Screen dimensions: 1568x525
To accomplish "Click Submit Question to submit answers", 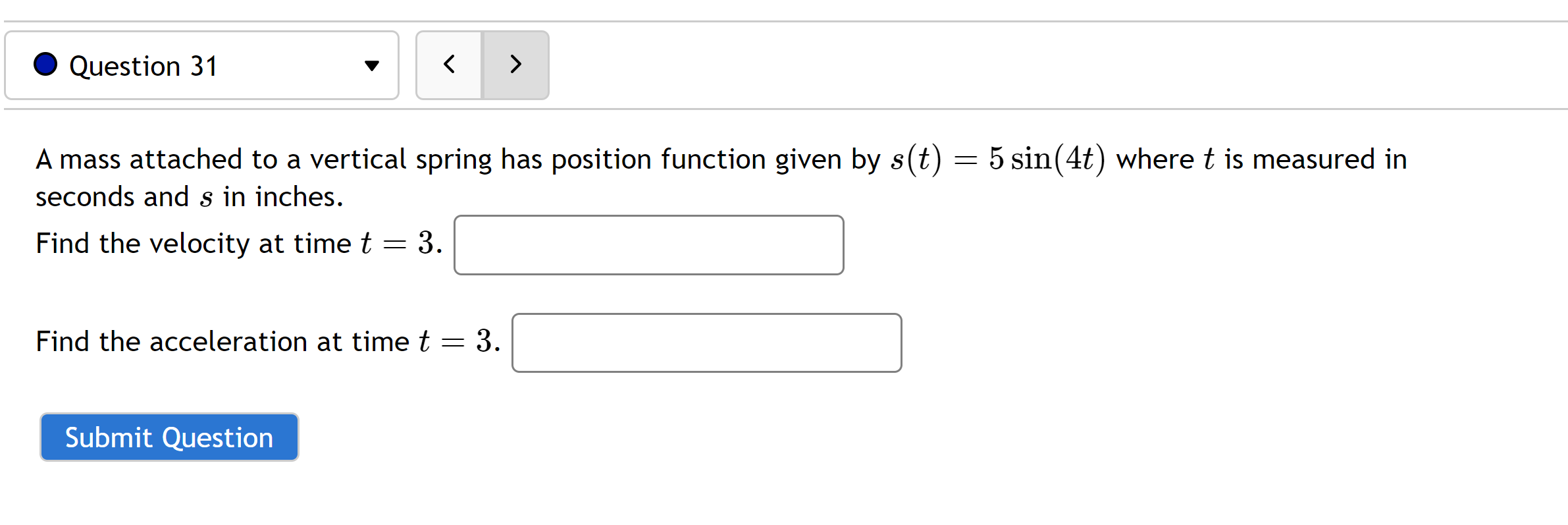I will click(169, 437).
